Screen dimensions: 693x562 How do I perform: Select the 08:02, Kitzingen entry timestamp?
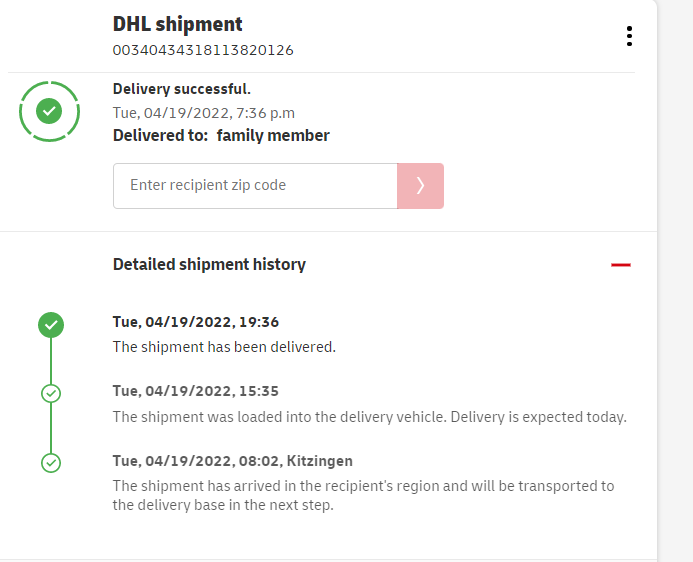click(x=233, y=461)
